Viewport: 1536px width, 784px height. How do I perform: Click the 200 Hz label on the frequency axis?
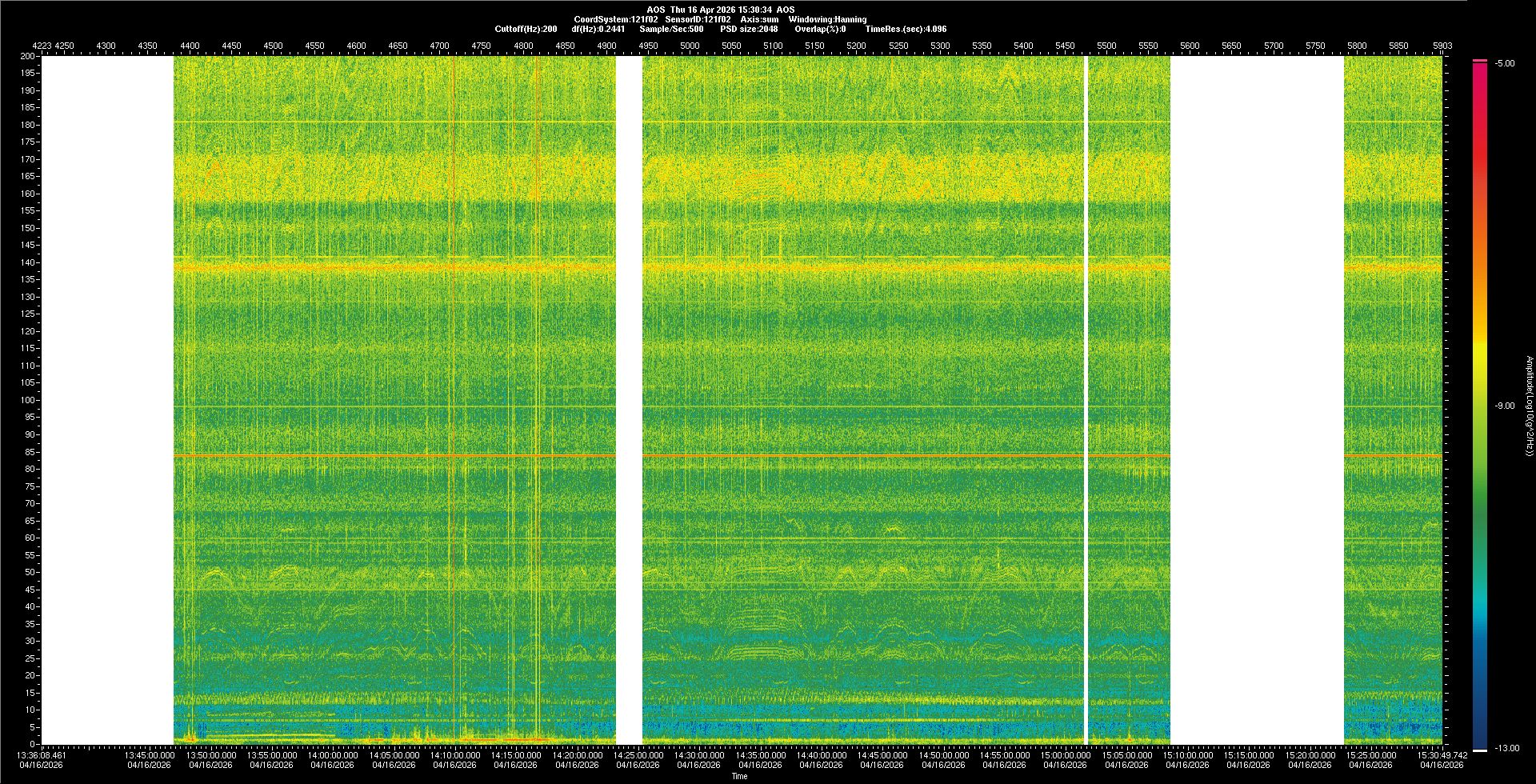[x=28, y=57]
